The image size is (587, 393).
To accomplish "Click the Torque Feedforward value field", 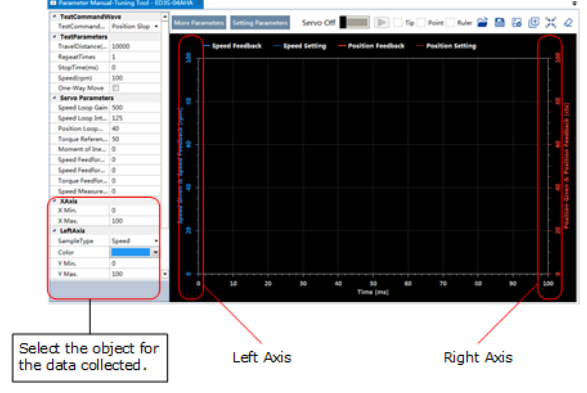I will point(135,180).
